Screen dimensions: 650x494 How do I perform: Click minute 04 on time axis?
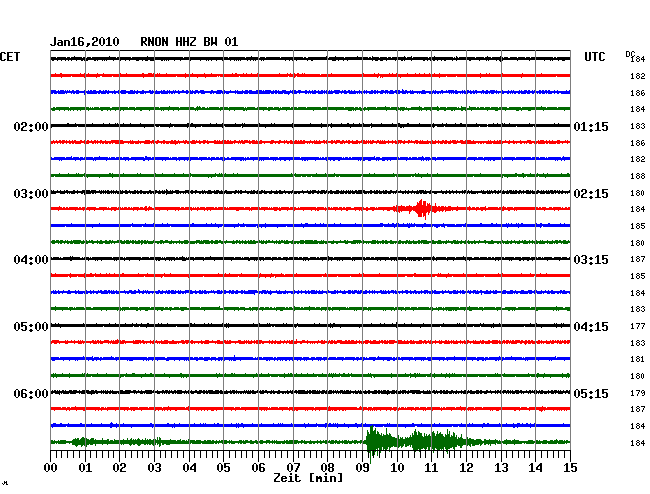(x=189, y=467)
